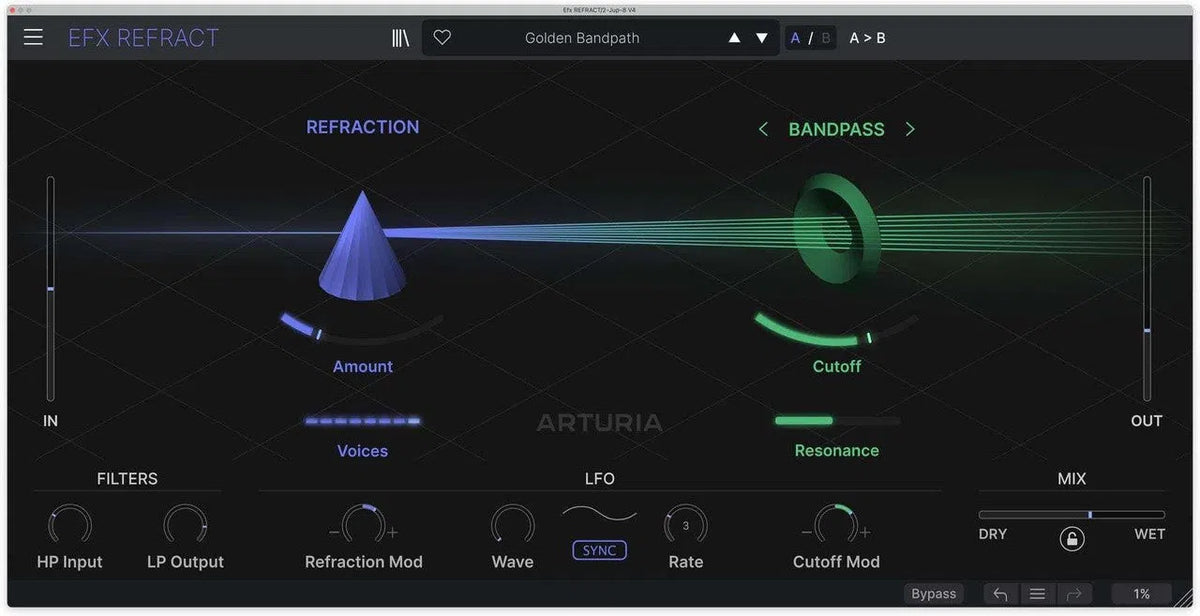
Task: Click A > B to copy settings
Action: [866, 37]
